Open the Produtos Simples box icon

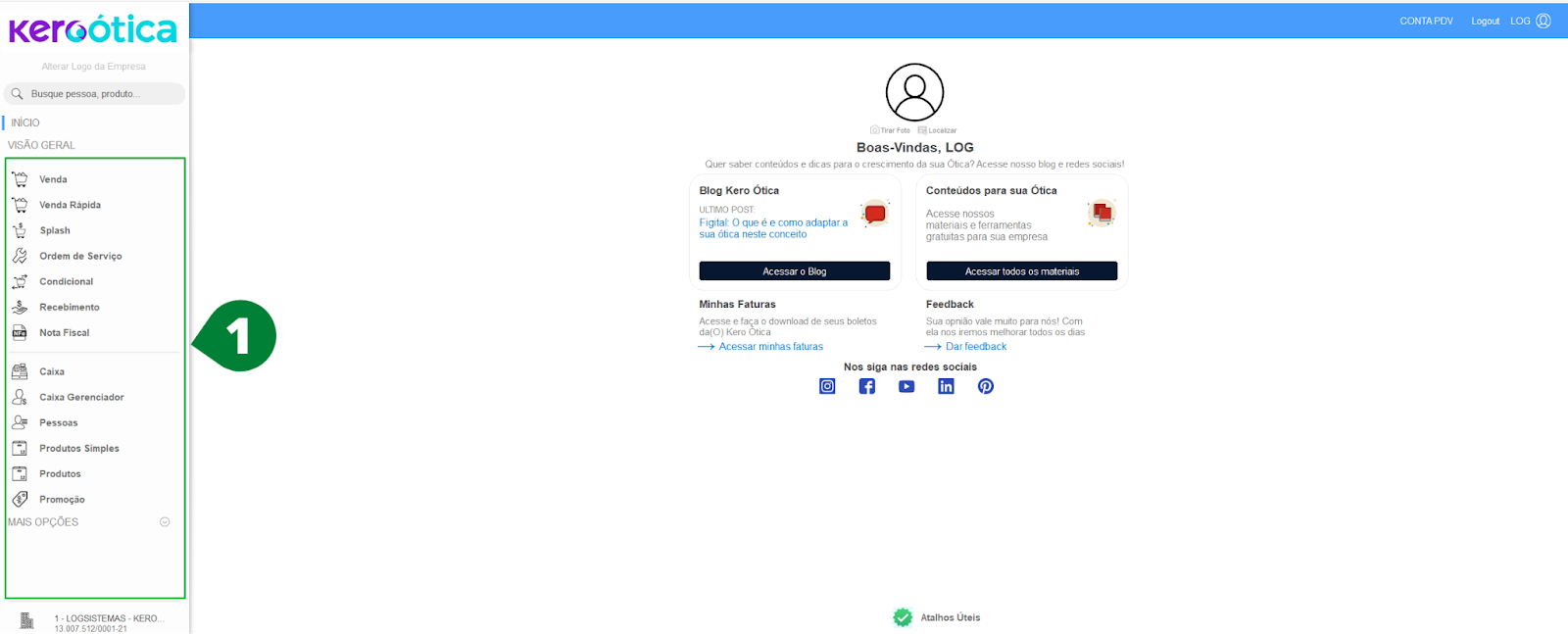[20, 448]
